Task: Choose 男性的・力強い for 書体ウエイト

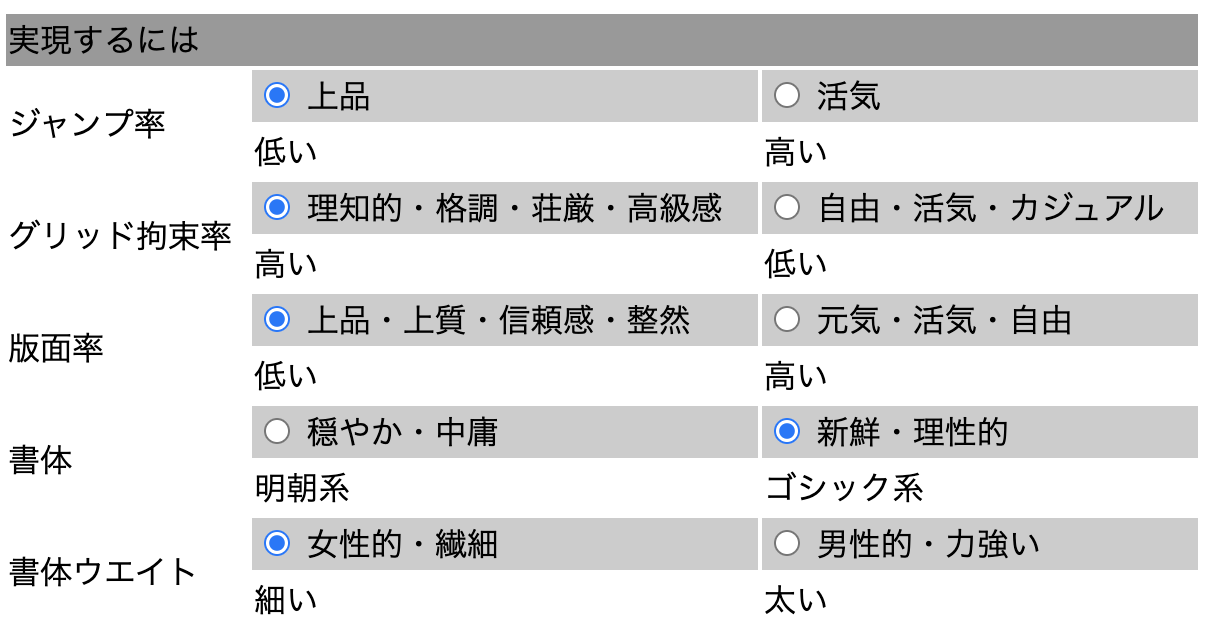Action: click(787, 544)
